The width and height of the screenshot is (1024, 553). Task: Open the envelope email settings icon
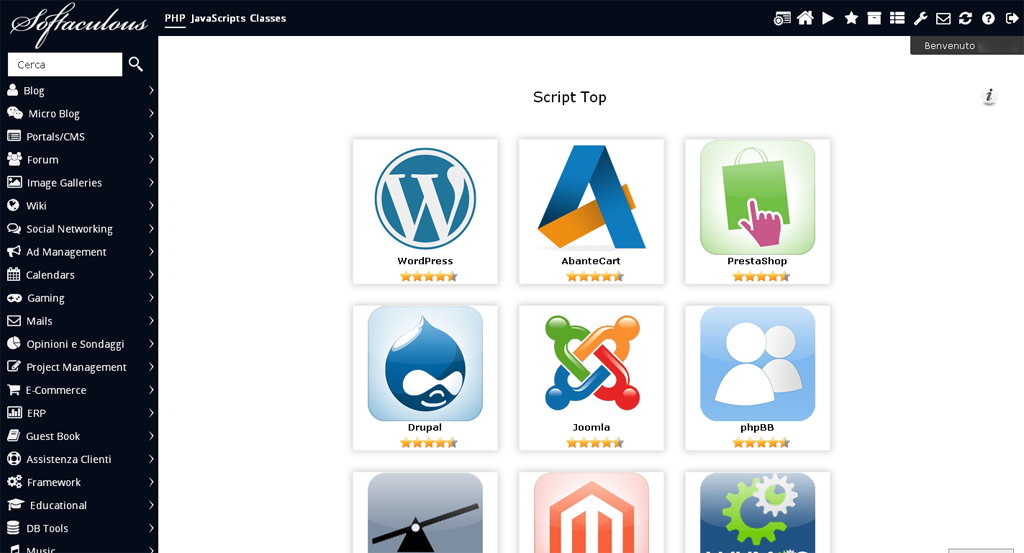[943, 18]
